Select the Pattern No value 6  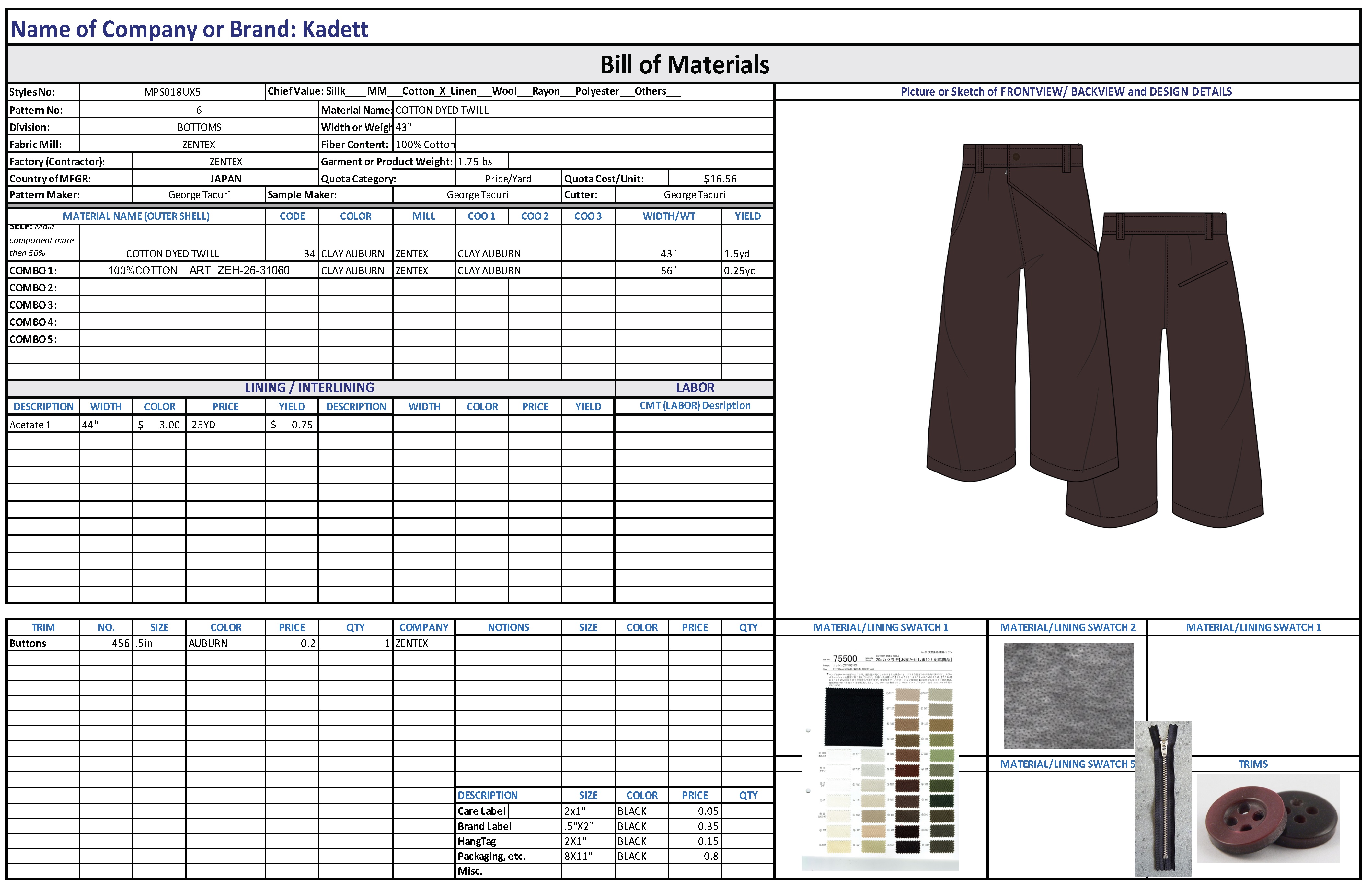[x=199, y=110]
